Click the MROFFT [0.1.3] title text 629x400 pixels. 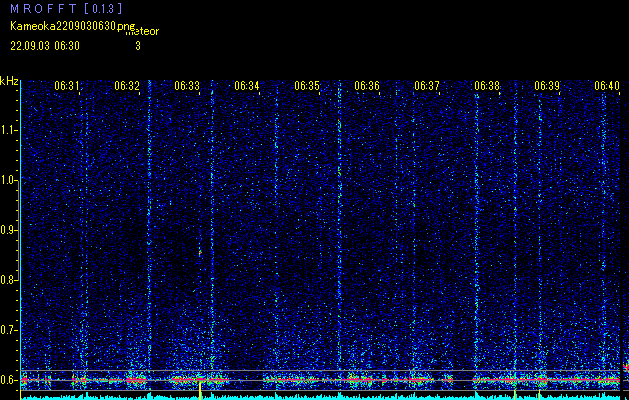tap(66, 8)
